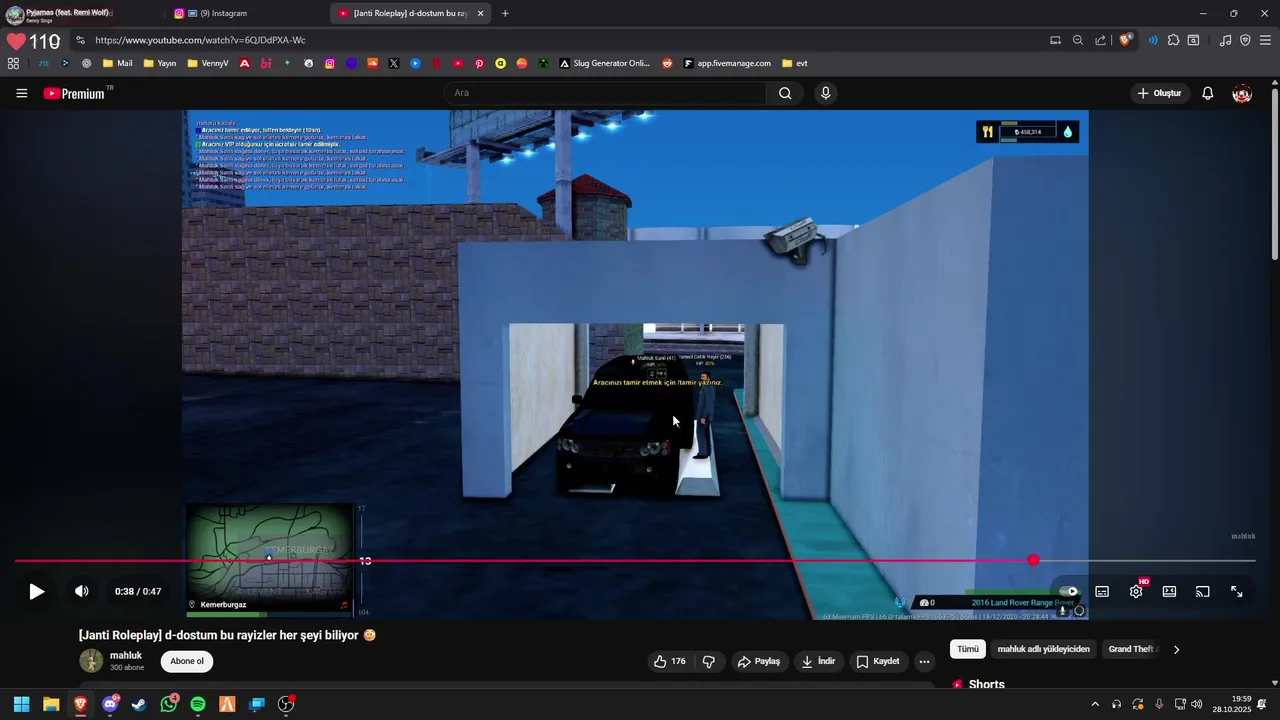Show more filter chips with arrow
Image resolution: width=1280 pixels, height=720 pixels.
[1176, 649]
